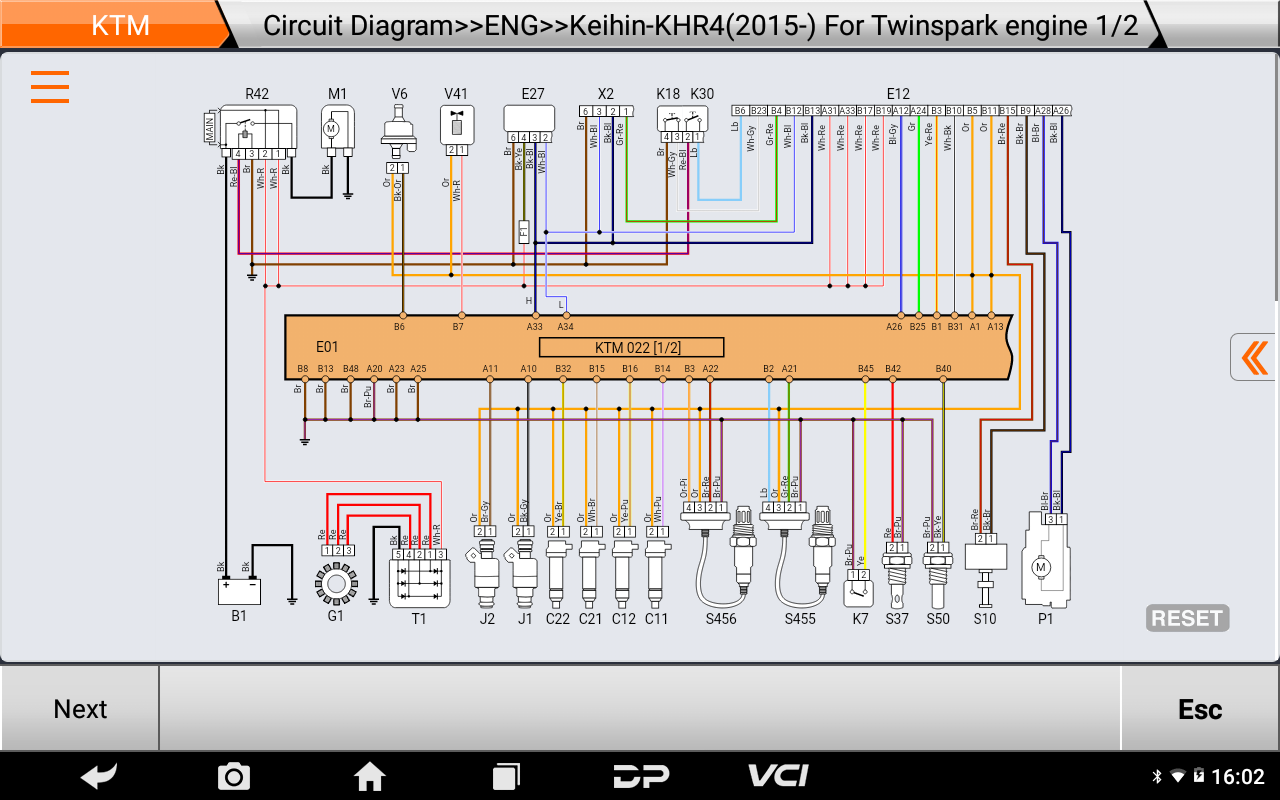Tap ECU pin B6 label
The image size is (1280, 800).
tap(400, 326)
